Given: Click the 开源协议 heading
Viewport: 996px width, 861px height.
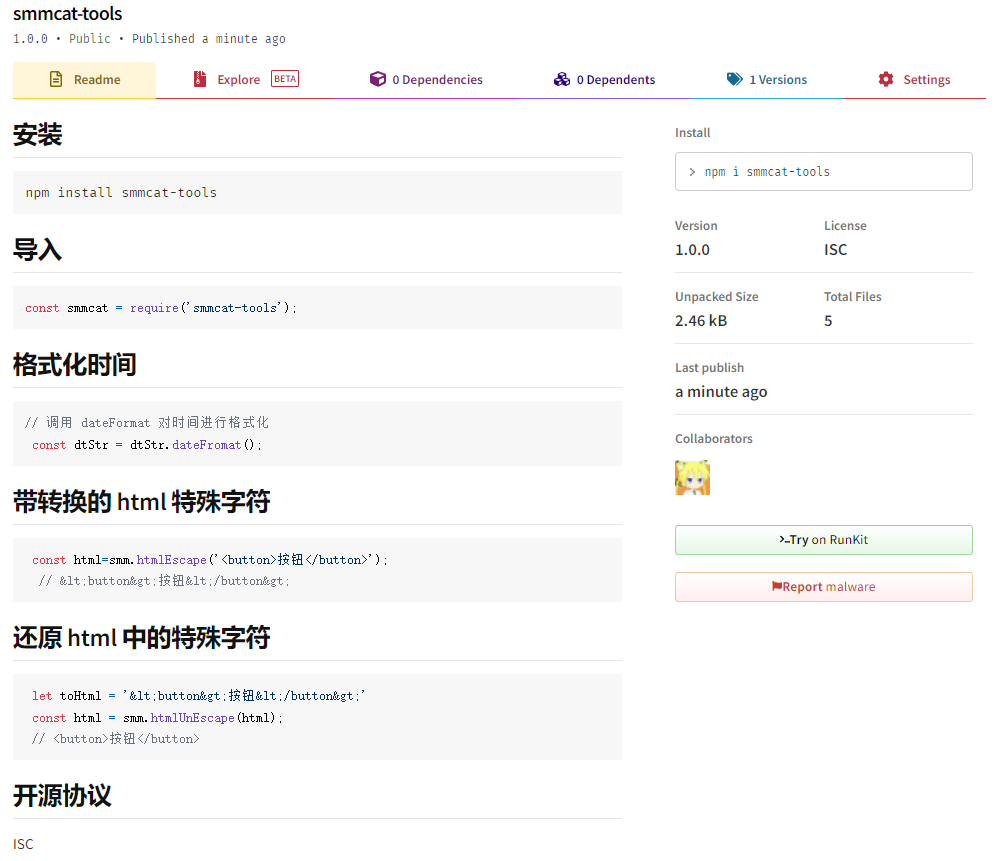Looking at the screenshot, I should 62,796.
